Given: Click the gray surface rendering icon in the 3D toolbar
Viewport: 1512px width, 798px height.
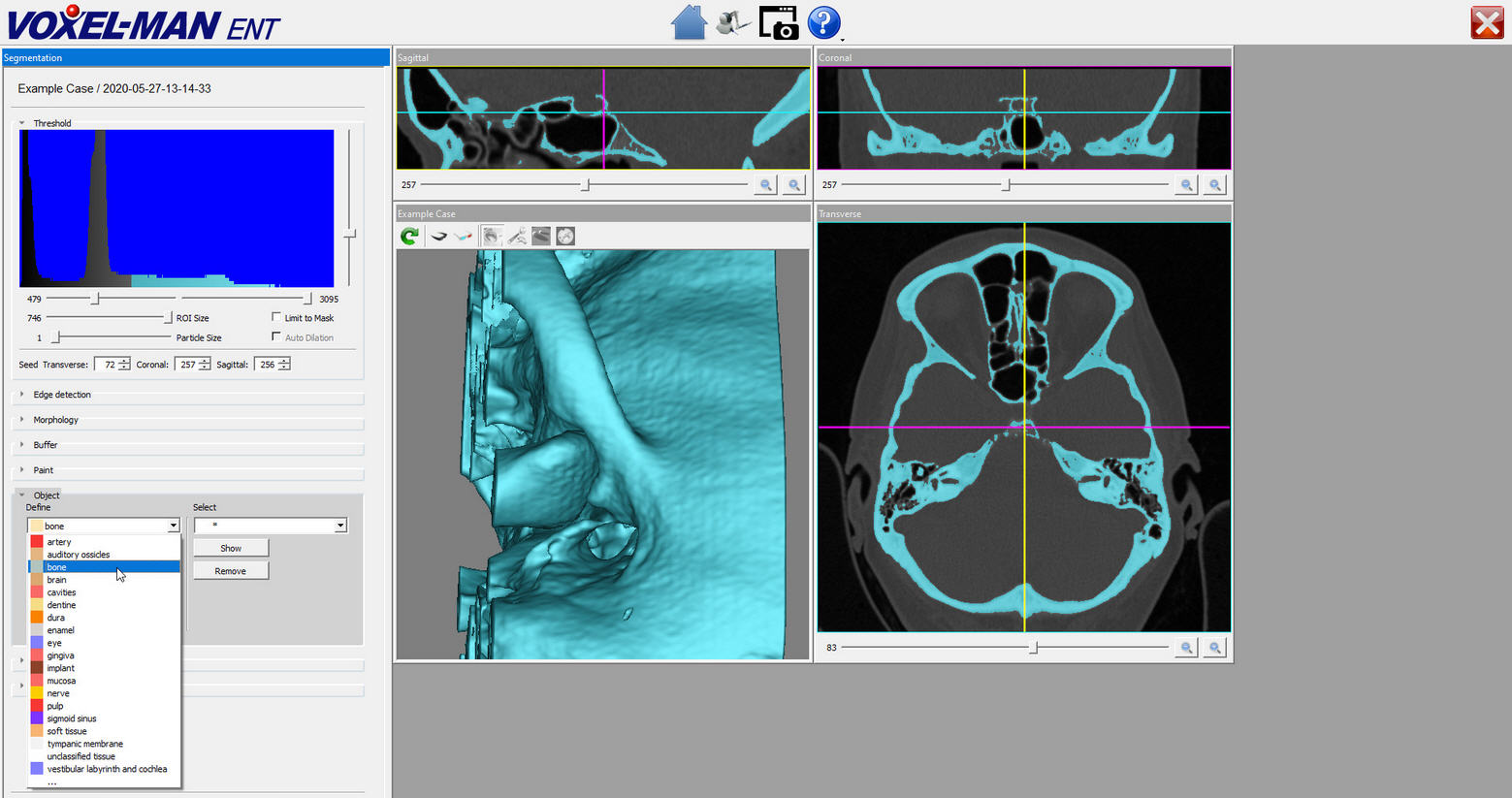Looking at the screenshot, I should pyautogui.click(x=541, y=236).
